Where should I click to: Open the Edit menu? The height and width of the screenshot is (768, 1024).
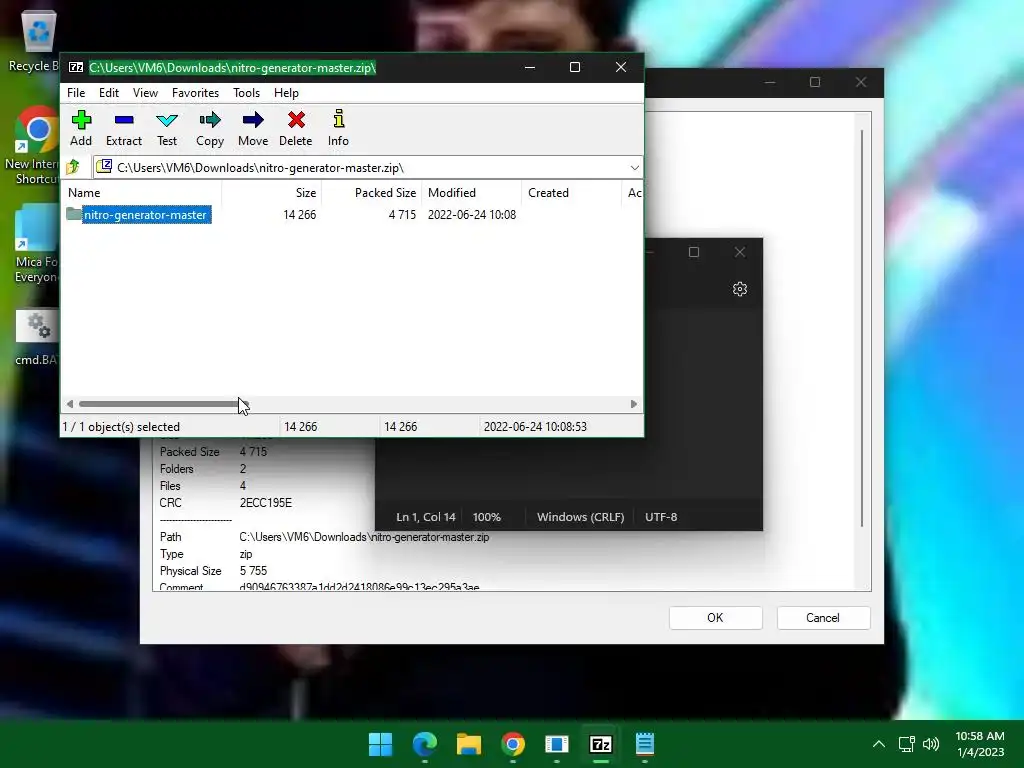108,93
